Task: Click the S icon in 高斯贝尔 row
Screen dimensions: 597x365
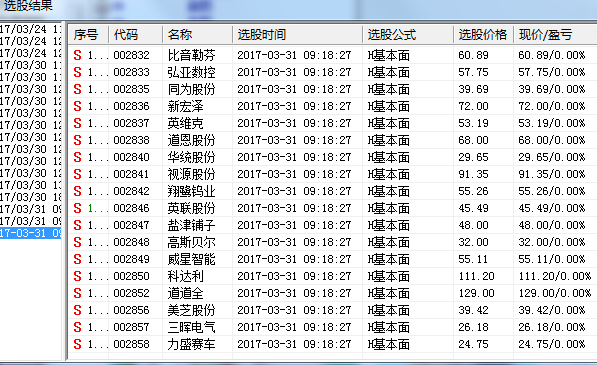Action: pyautogui.click(x=78, y=242)
